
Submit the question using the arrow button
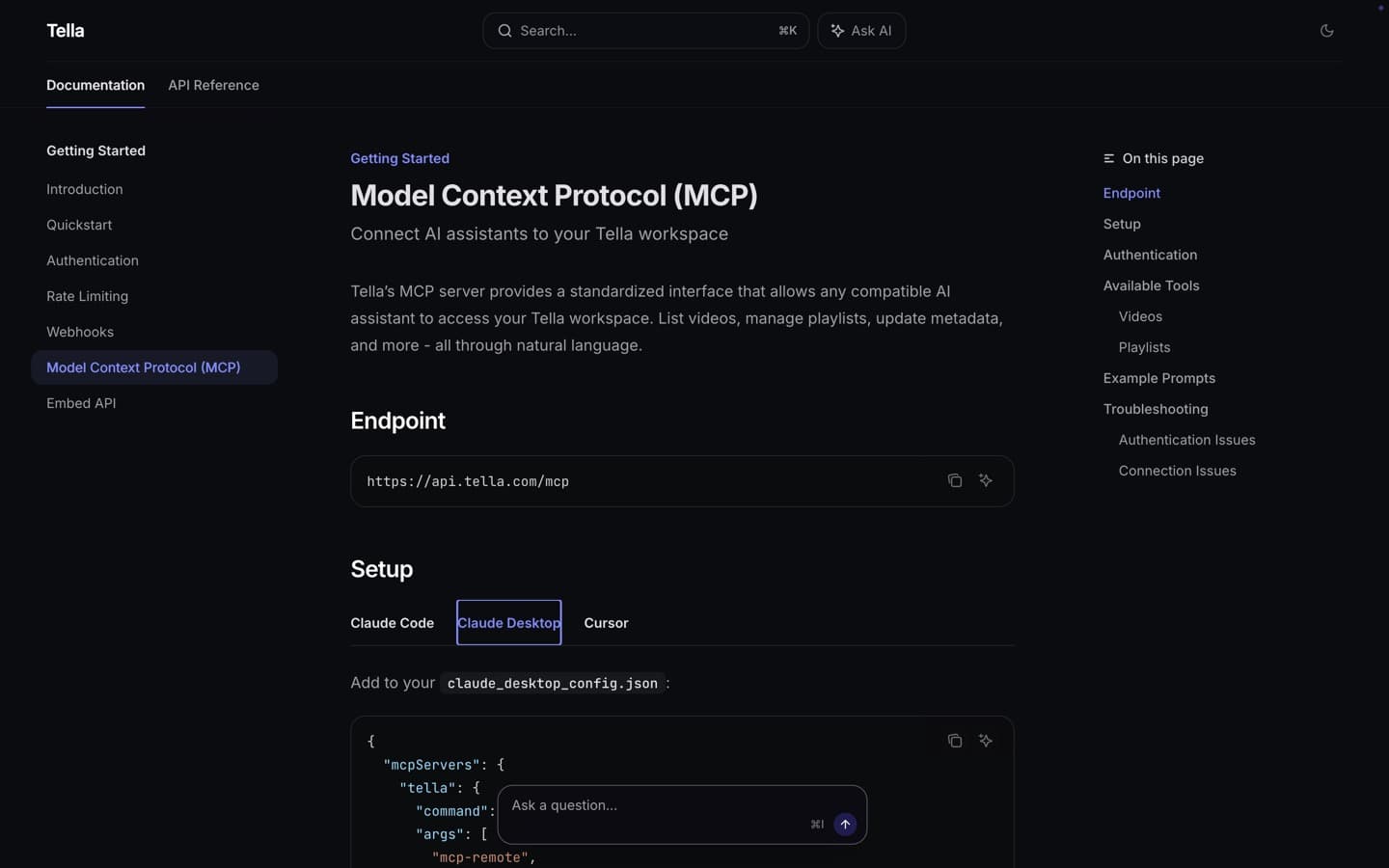coord(844,825)
